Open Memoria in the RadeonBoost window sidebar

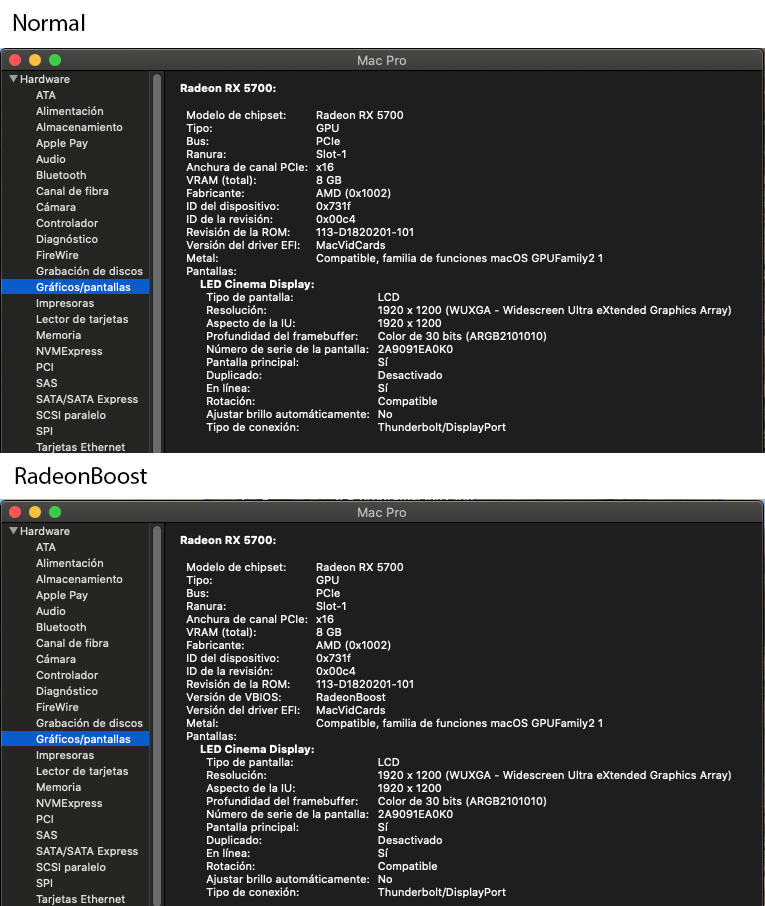coord(58,787)
